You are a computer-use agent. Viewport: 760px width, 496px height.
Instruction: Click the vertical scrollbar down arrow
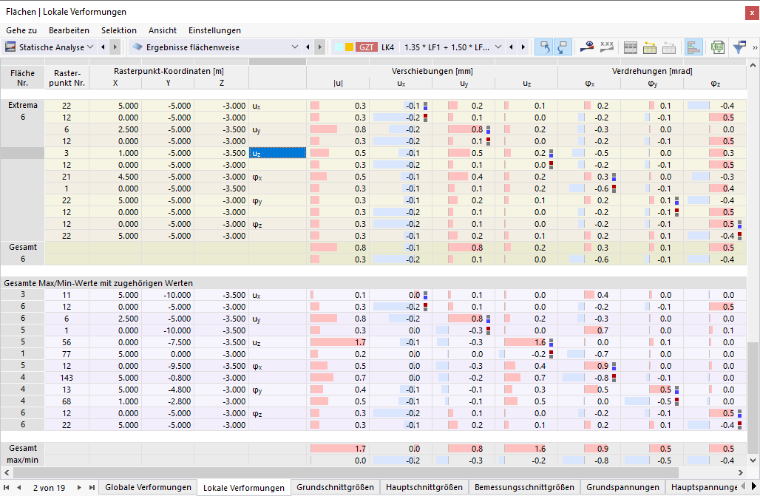[753, 460]
